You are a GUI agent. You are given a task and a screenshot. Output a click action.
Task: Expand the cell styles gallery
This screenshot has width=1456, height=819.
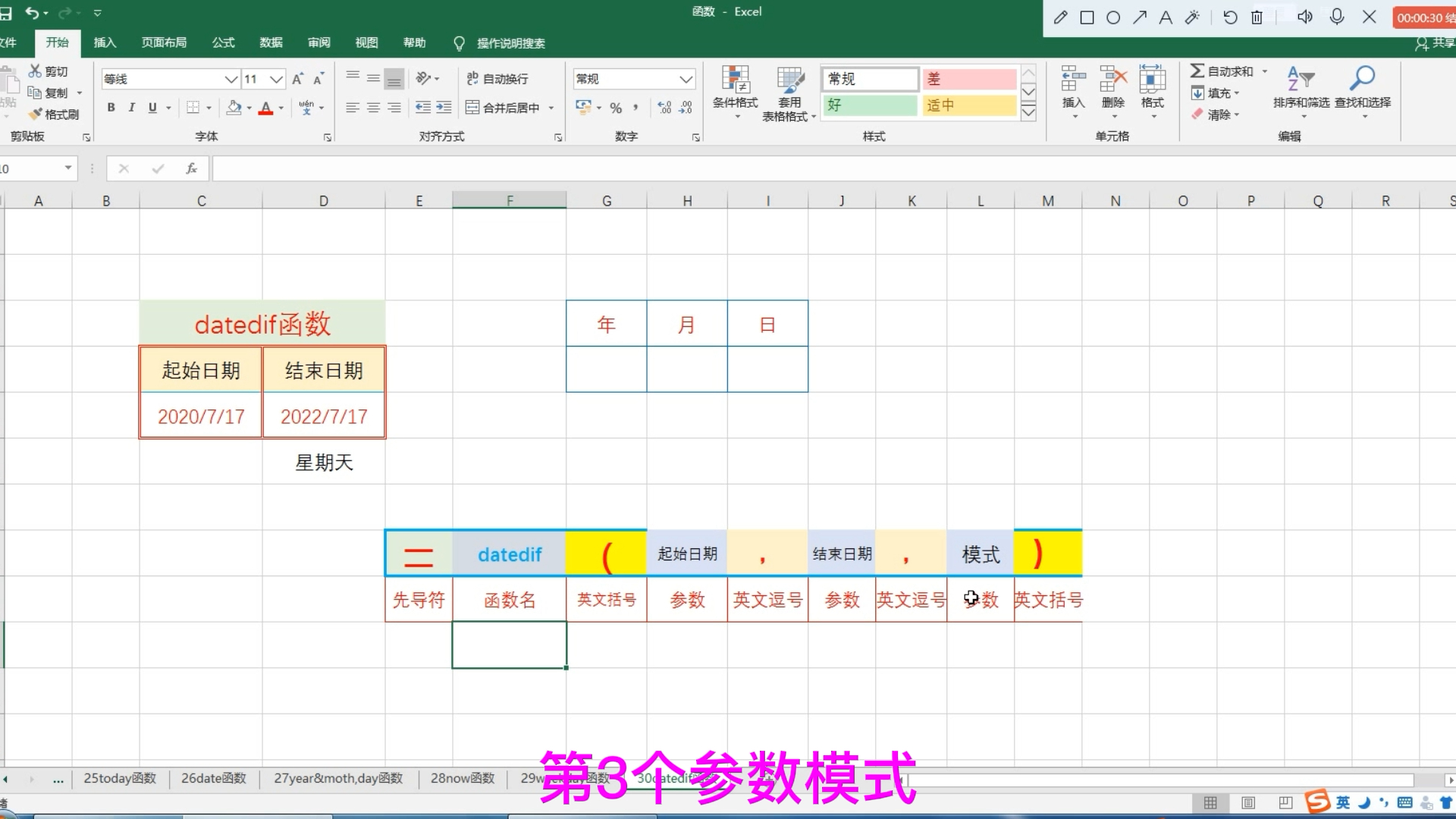pyautogui.click(x=1028, y=113)
